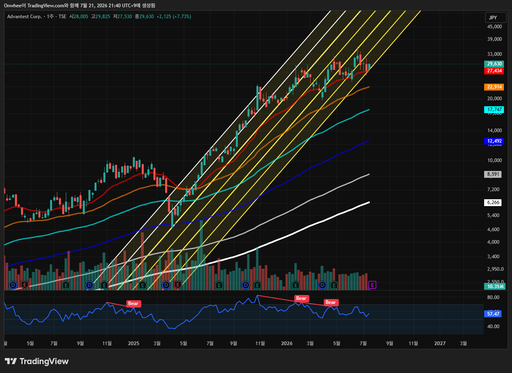Click the +2,125 (+7.73%) change value
512x373 pixels.
pos(174,16)
